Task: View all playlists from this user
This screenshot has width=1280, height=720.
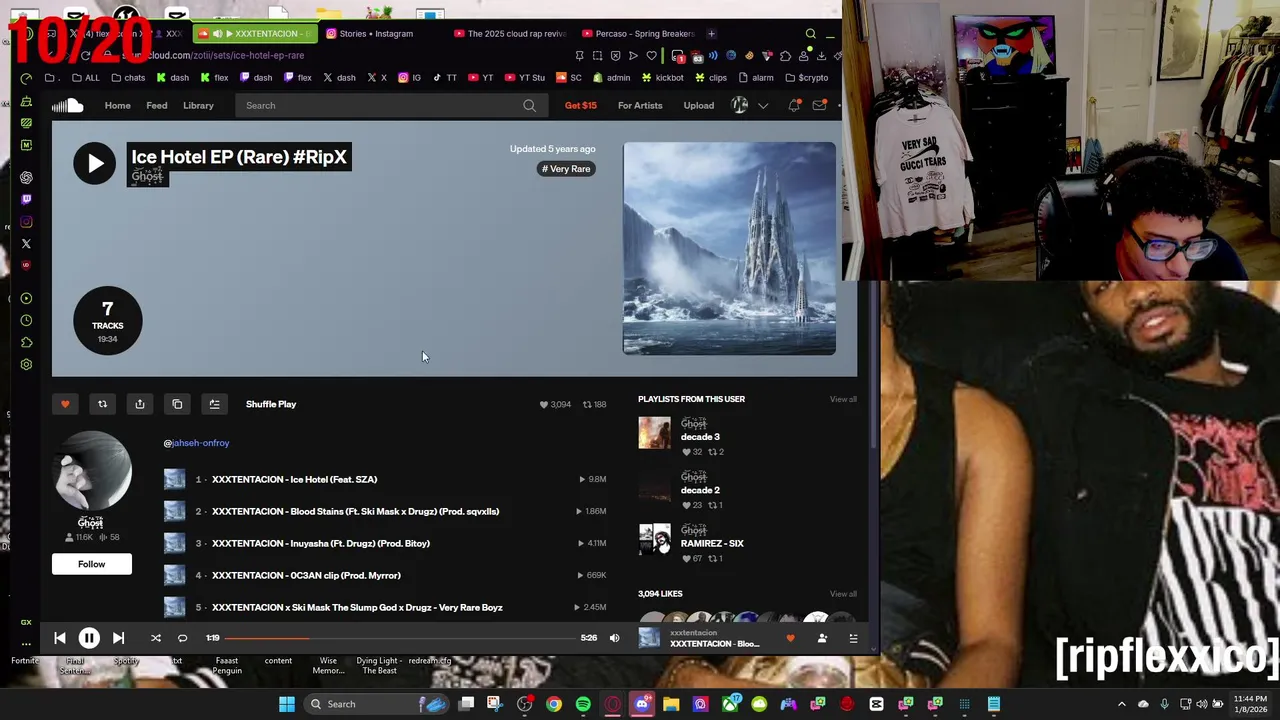Action: [843, 399]
